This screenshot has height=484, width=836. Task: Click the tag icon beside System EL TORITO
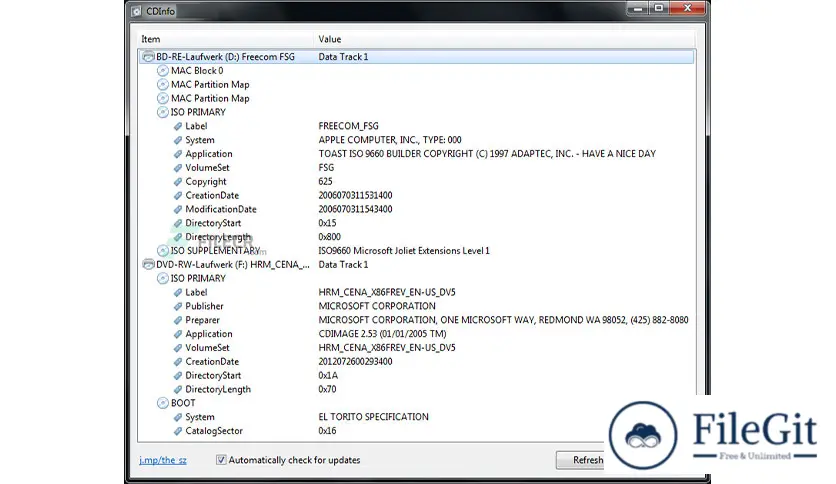[x=178, y=417]
